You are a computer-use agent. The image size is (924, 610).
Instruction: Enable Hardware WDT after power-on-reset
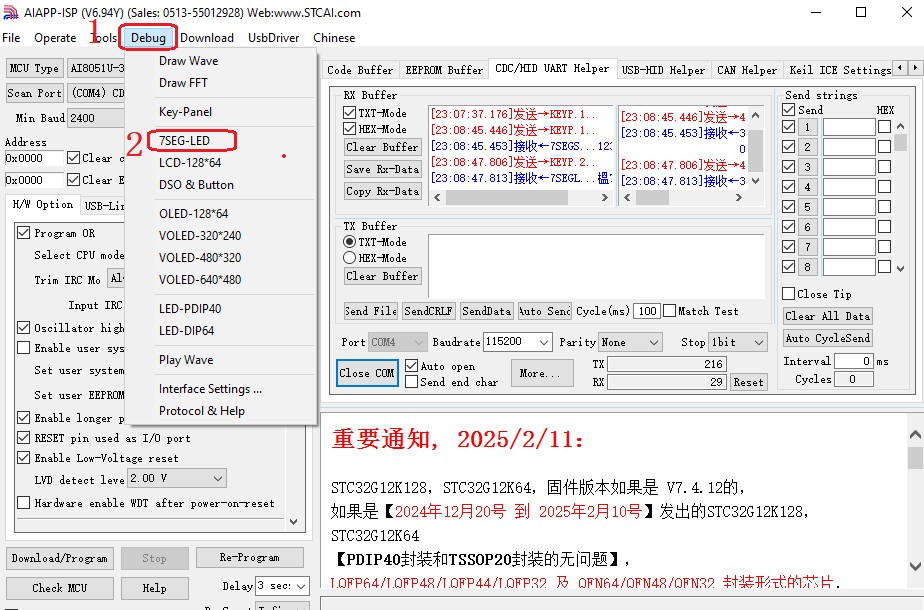click(24, 503)
